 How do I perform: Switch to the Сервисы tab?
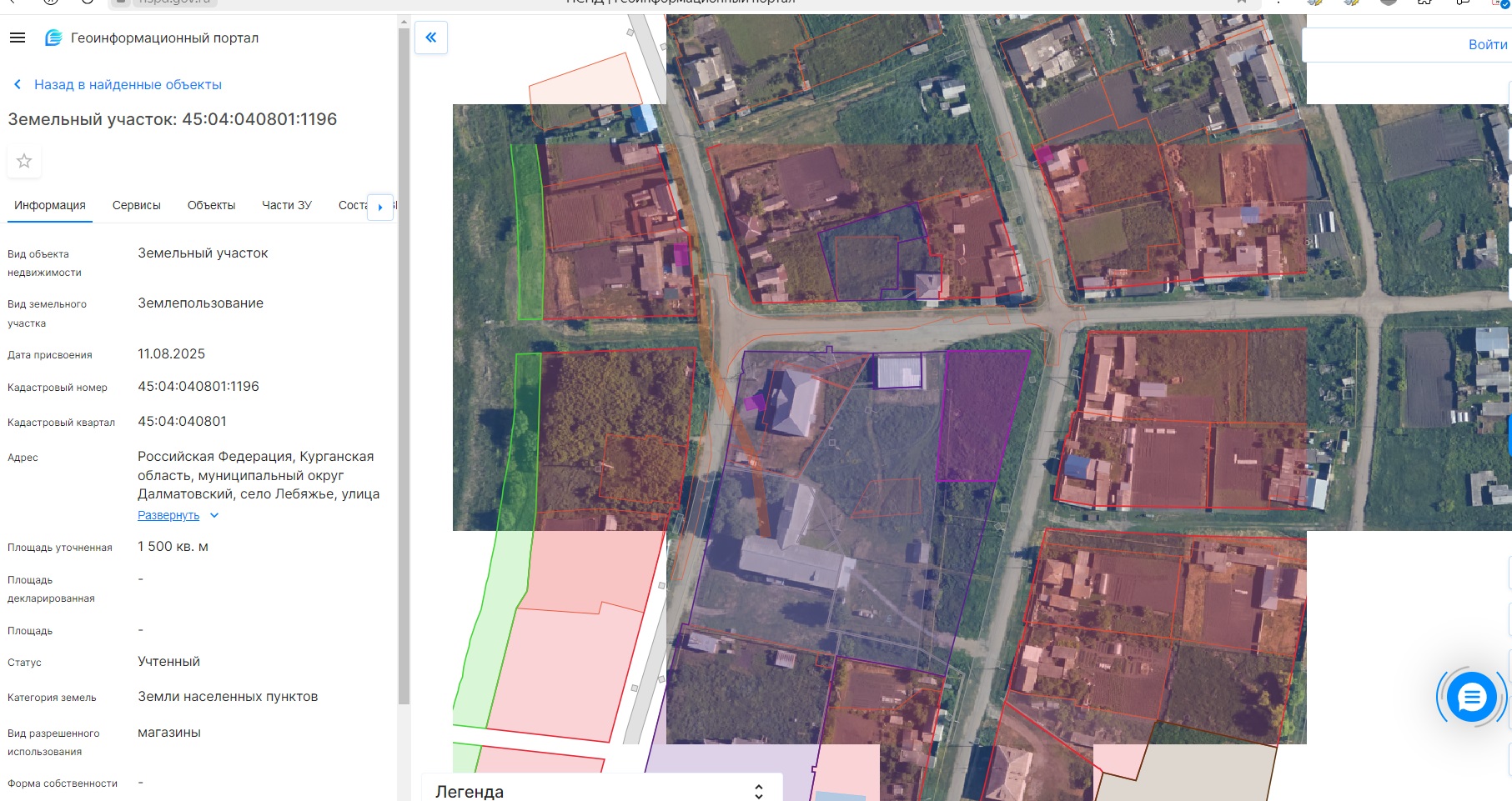tap(137, 205)
